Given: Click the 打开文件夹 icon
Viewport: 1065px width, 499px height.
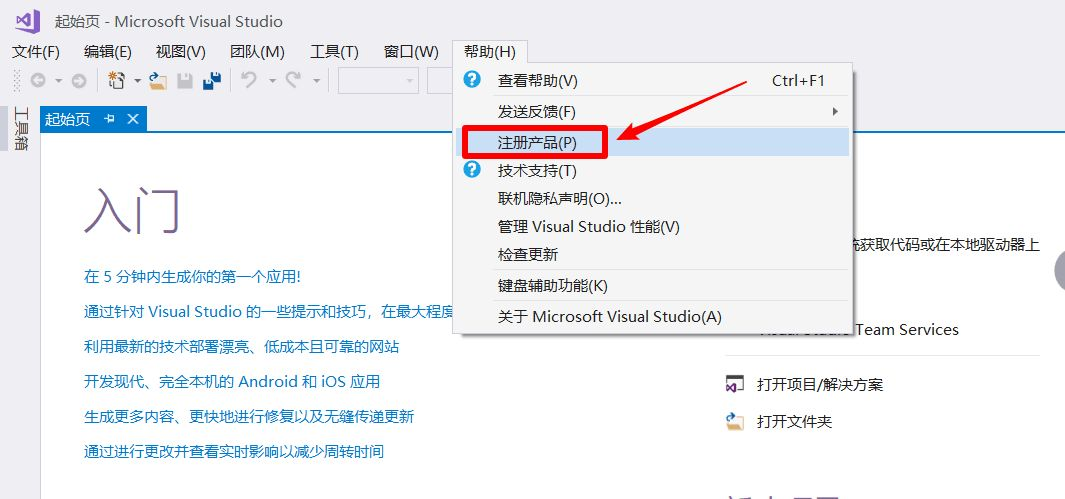Looking at the screenshot, I should (x=735, y=421).
